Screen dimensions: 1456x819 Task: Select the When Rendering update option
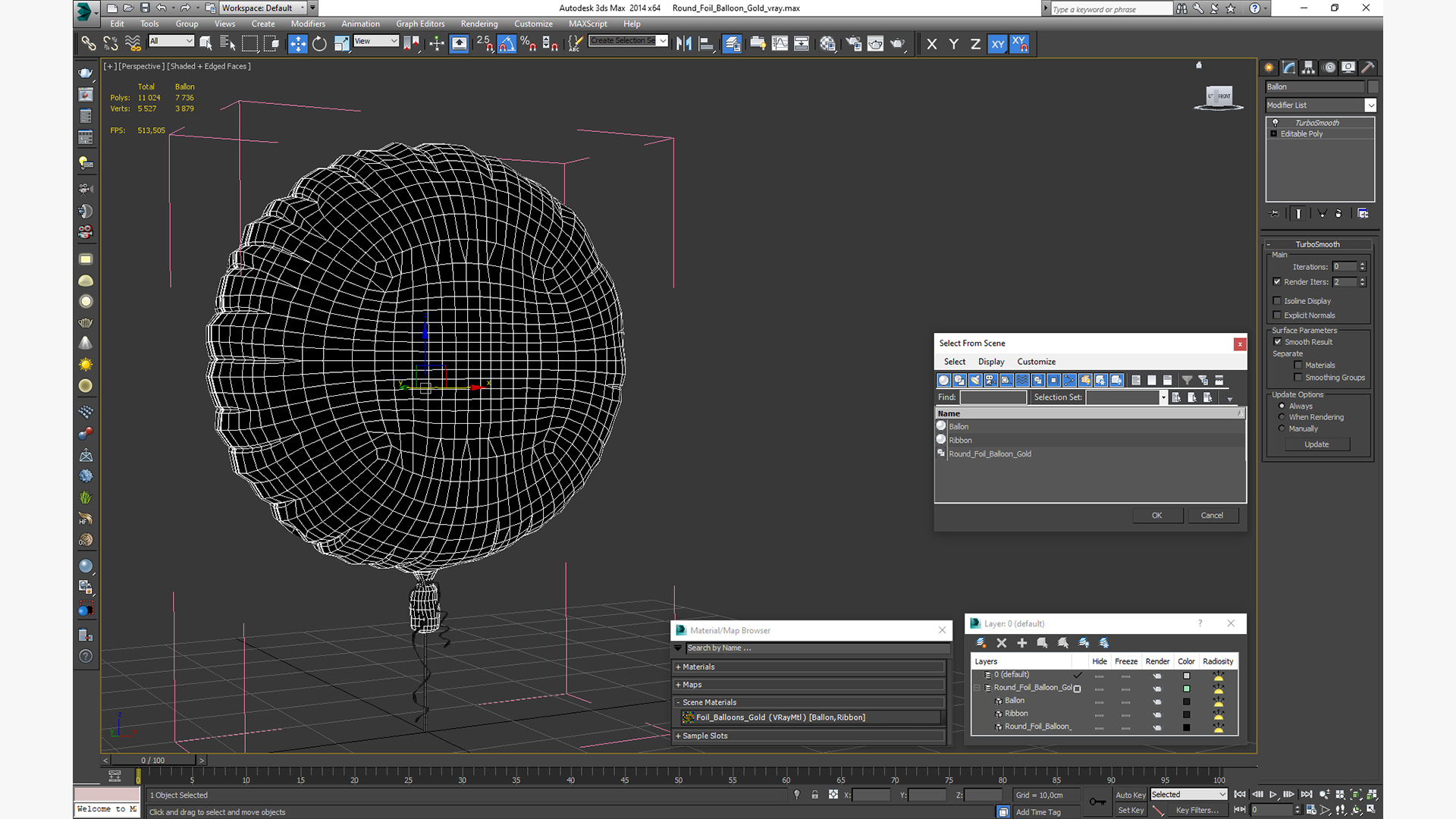1282,417
